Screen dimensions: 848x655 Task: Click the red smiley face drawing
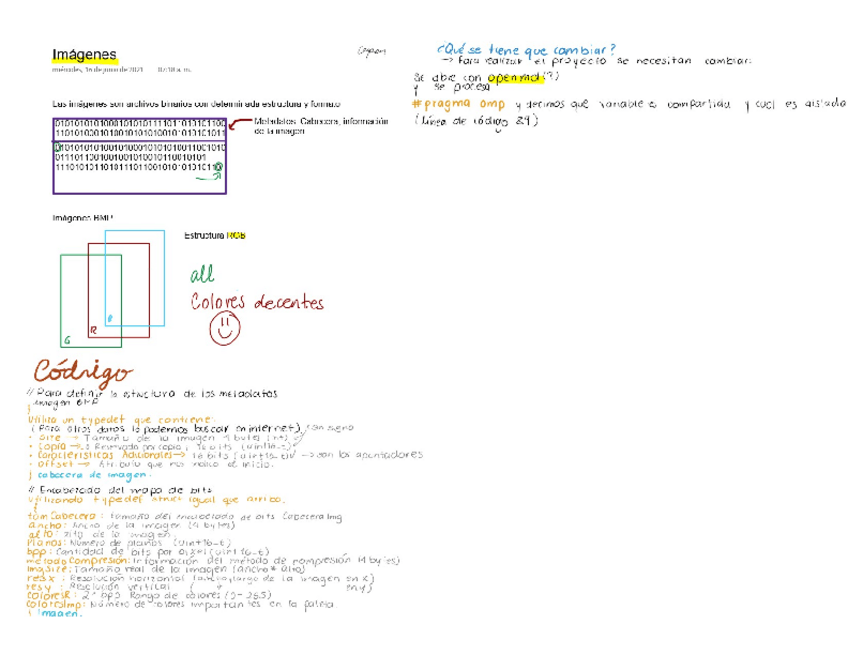coord(224,329)
